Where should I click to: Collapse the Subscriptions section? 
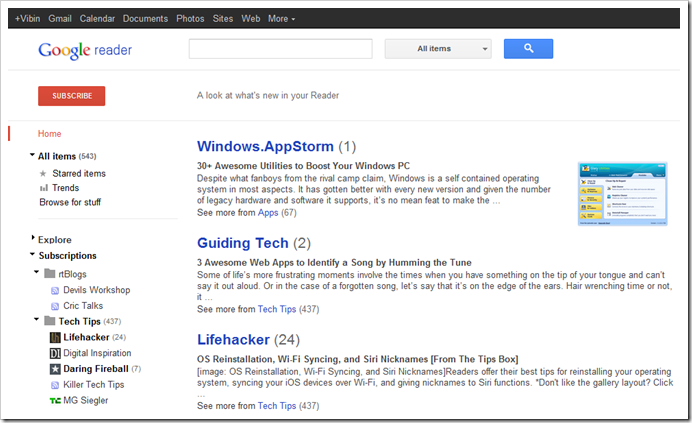coord(32,254)
